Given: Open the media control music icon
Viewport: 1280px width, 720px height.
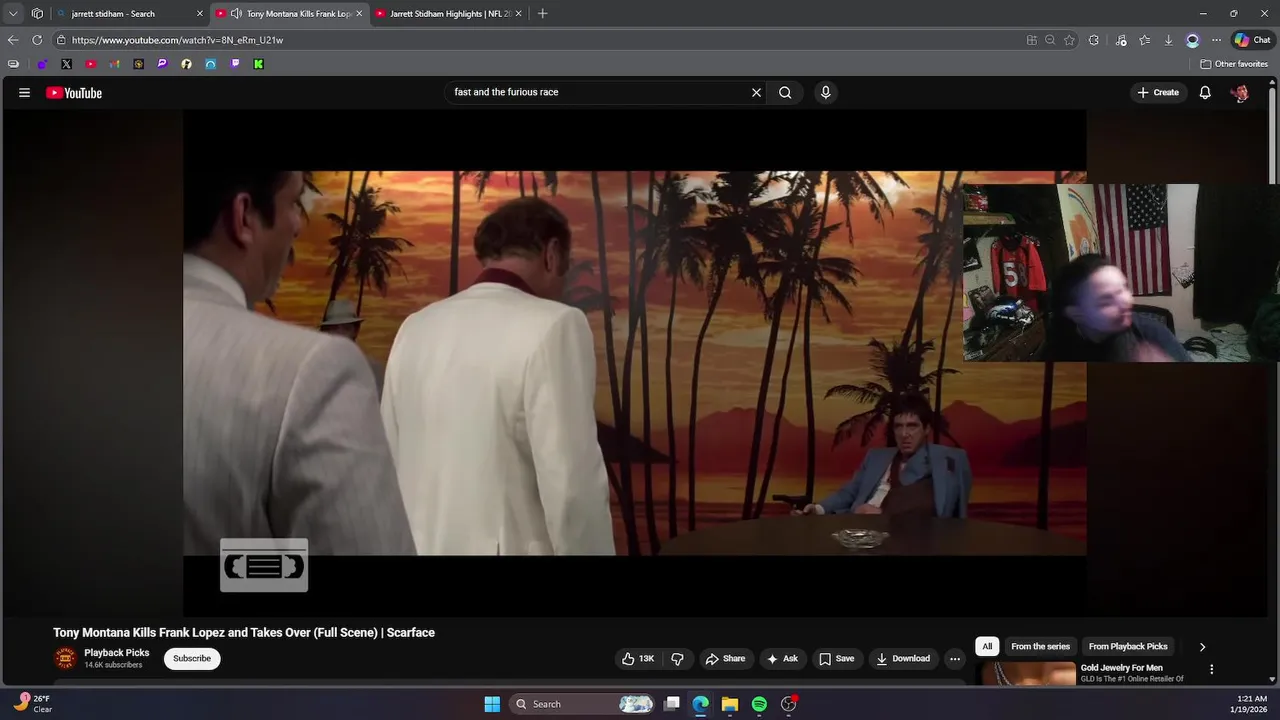Looking at the screenshot, I should coord(1120,40).
